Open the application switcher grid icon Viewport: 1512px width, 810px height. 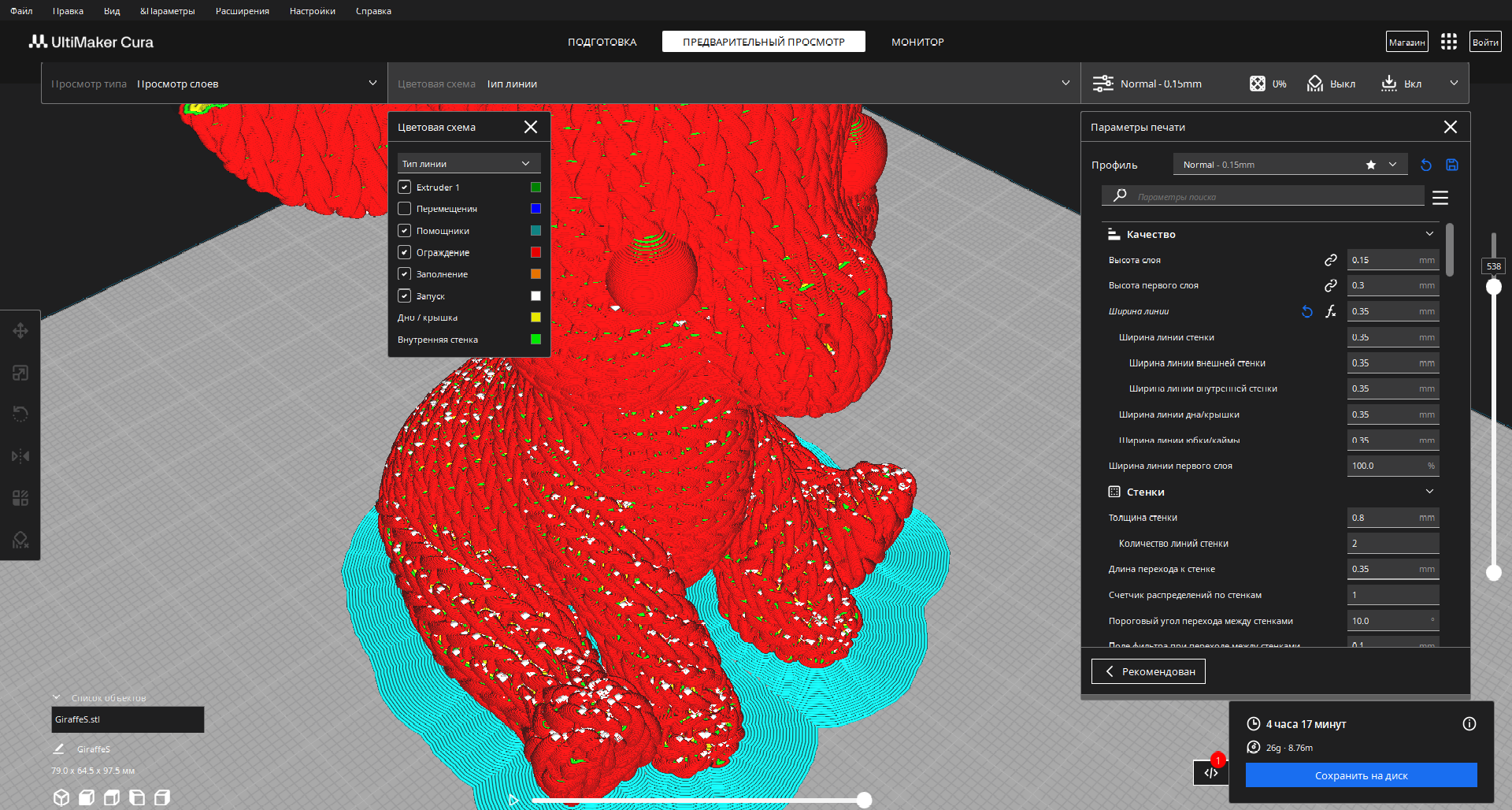[1449, 42]
